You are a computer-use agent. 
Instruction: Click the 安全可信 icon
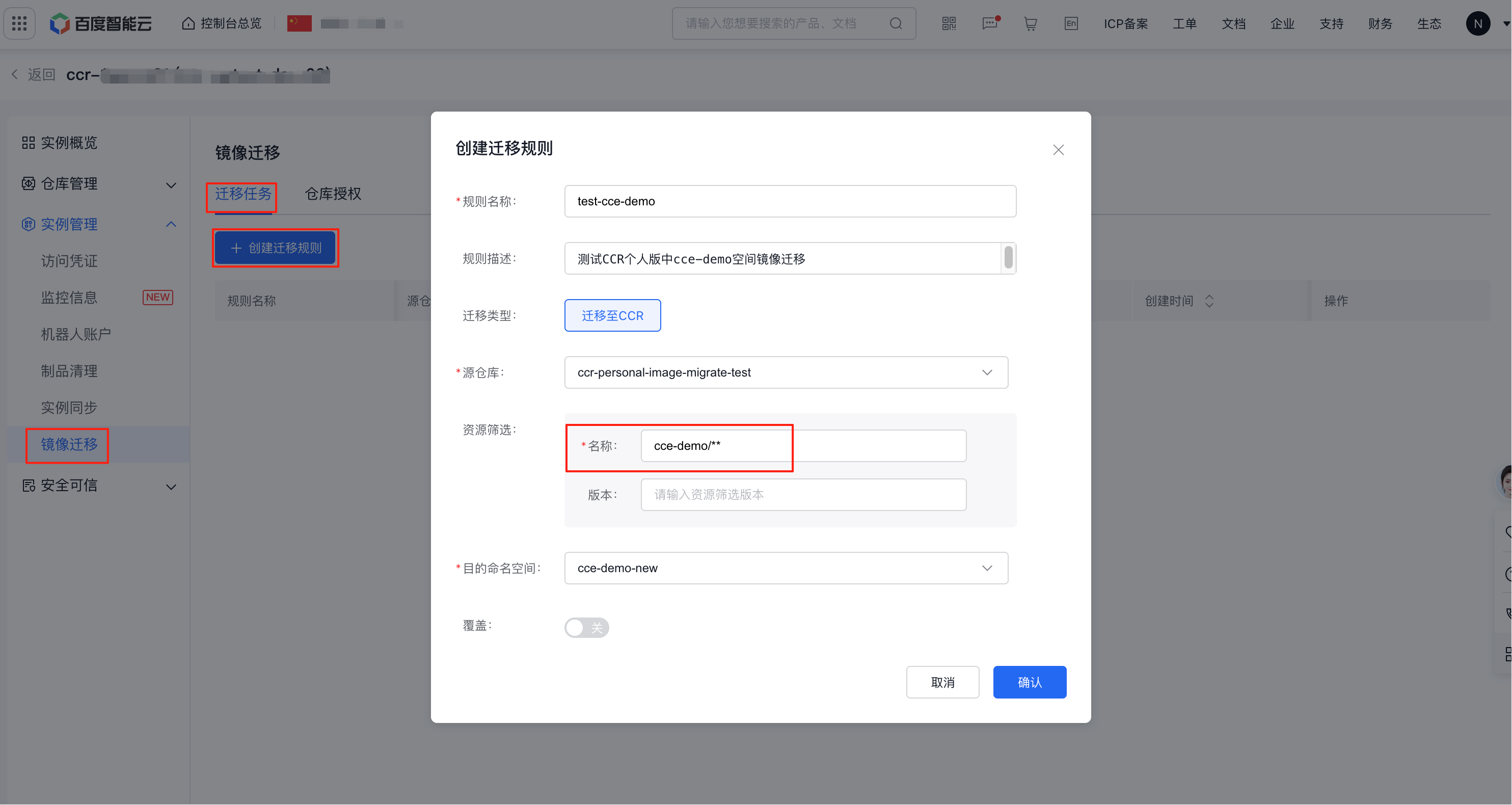(28, 486)
